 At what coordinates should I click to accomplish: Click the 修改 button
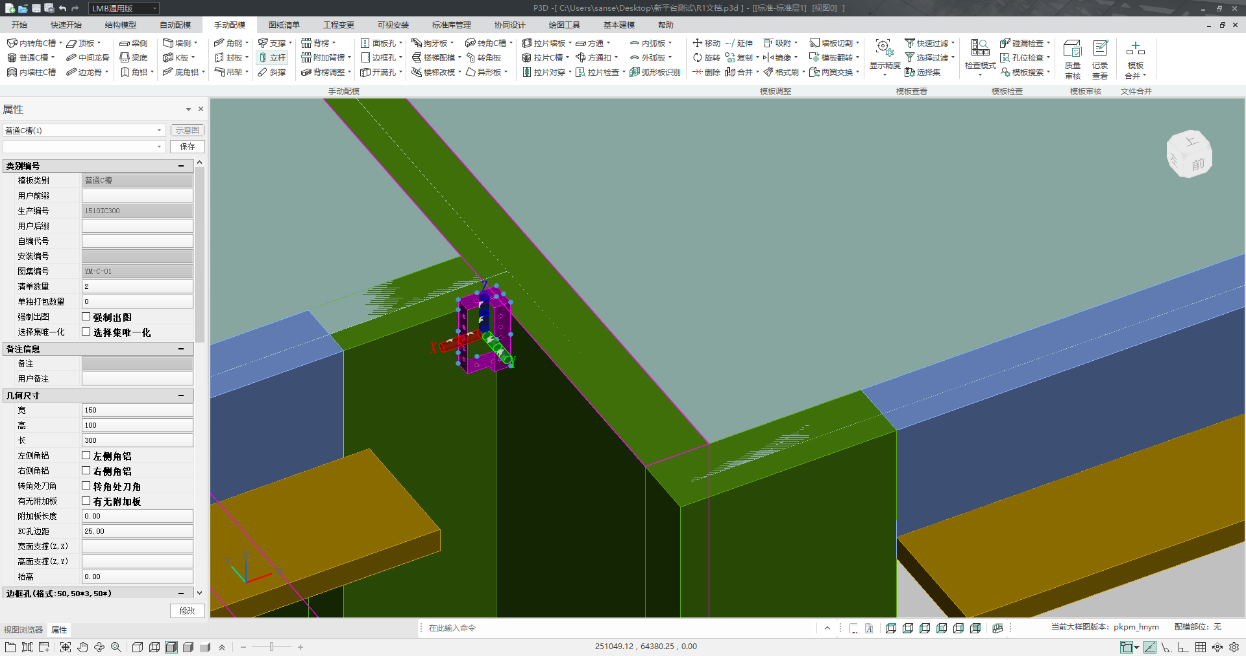[187, 611]
